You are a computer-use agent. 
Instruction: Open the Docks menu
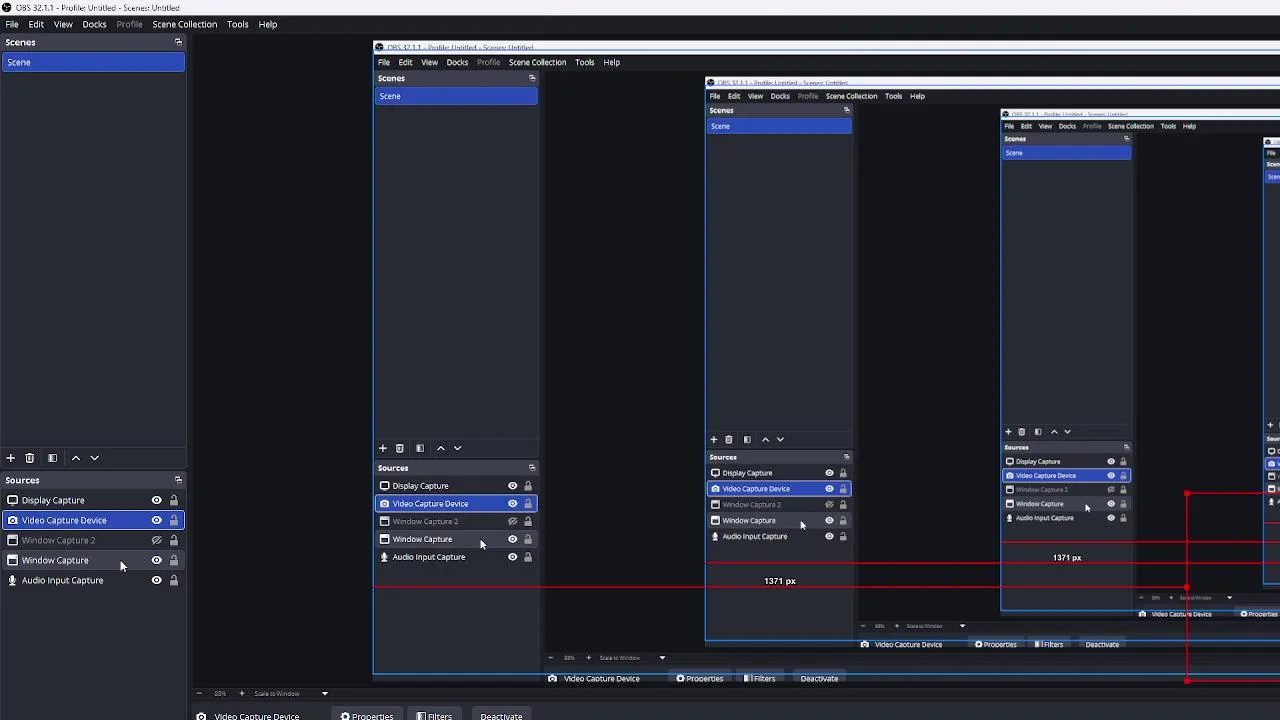pos(94,24)
